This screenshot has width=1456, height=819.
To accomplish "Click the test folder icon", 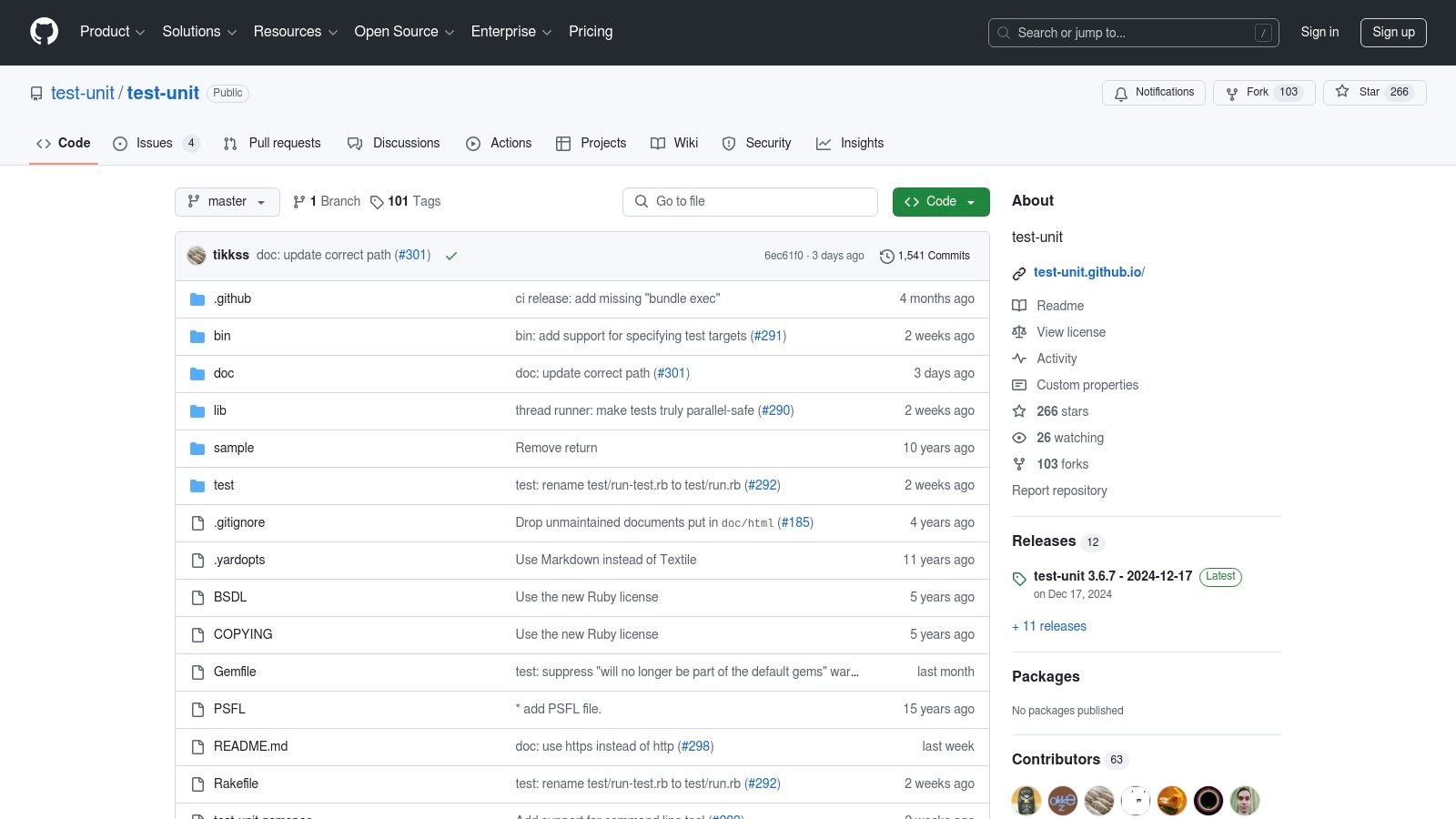I will point(197,486).
